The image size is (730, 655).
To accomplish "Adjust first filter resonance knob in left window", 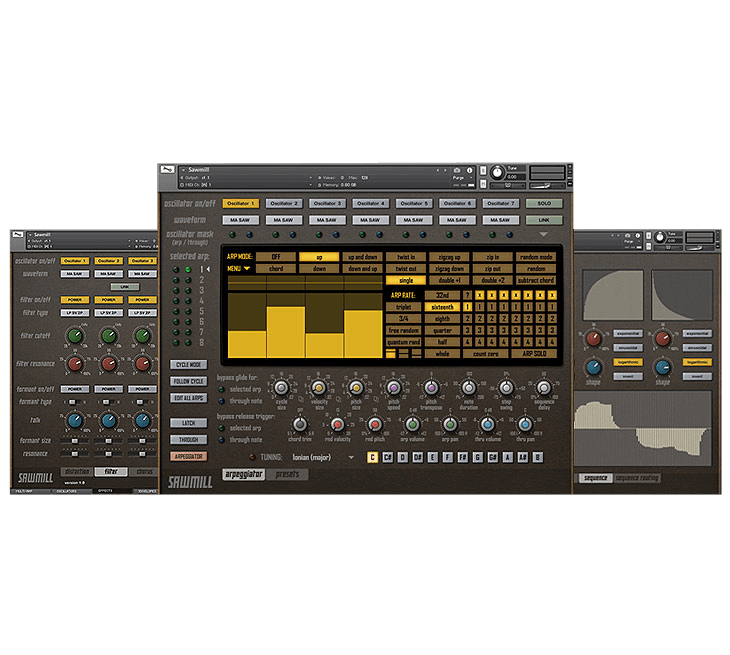I will coord(74,363).
